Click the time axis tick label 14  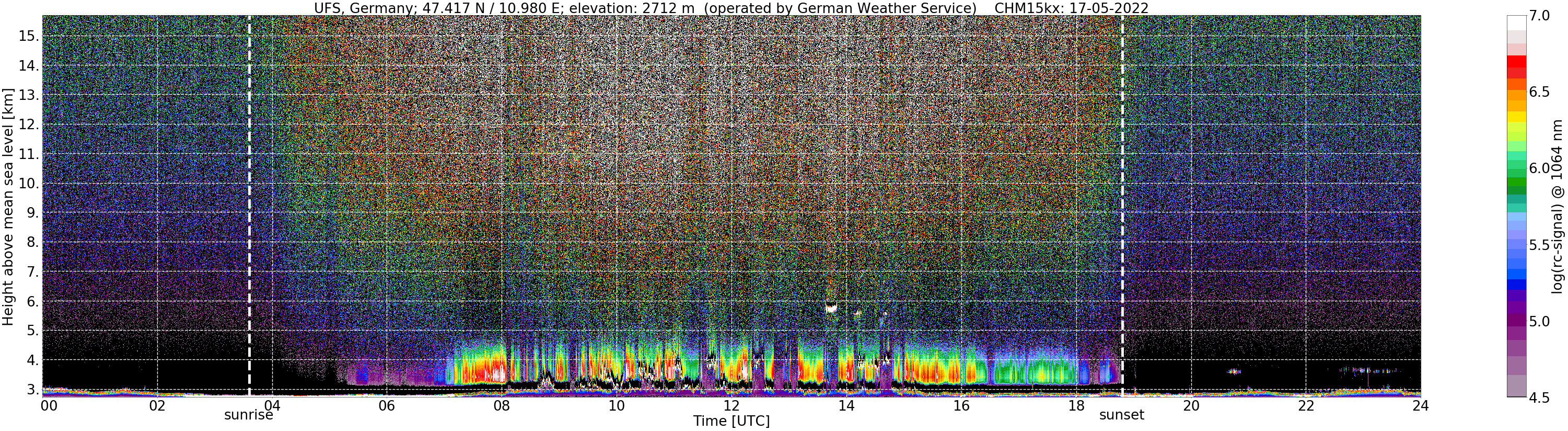846,405
